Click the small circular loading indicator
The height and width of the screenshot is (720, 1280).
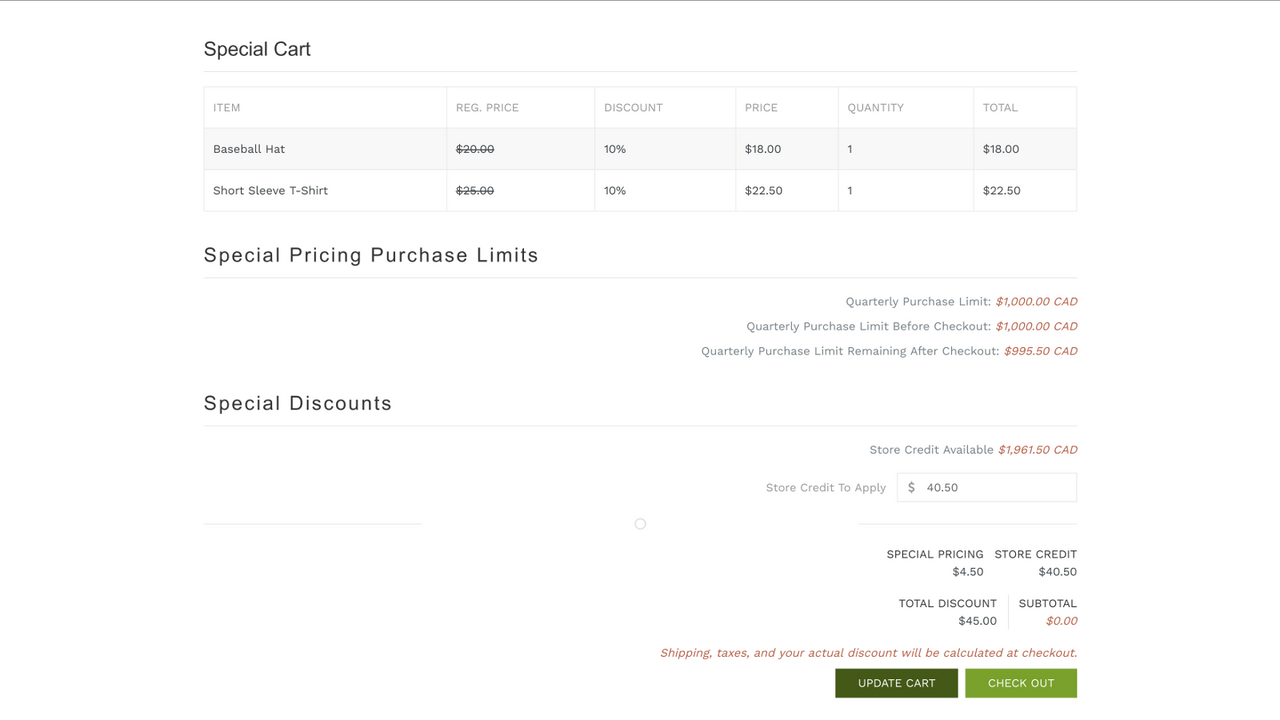tap(640, 523)
